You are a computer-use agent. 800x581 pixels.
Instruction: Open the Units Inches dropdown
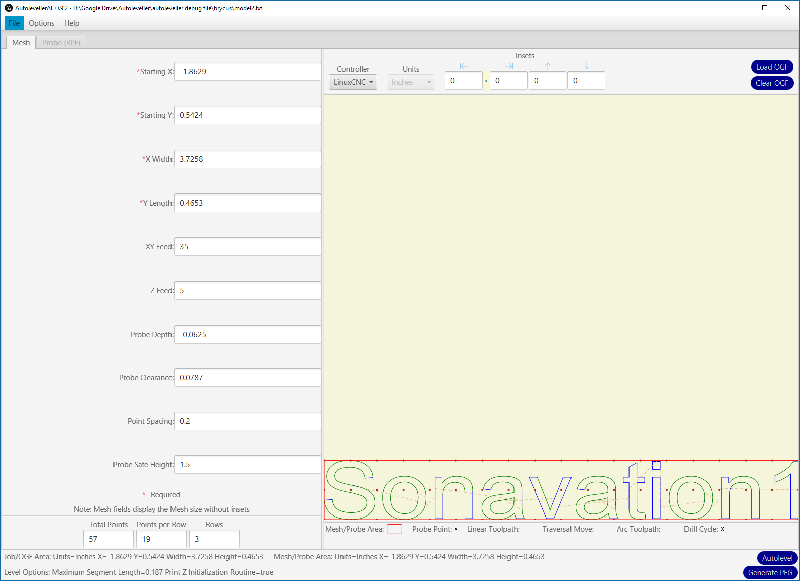click(411, 82)
